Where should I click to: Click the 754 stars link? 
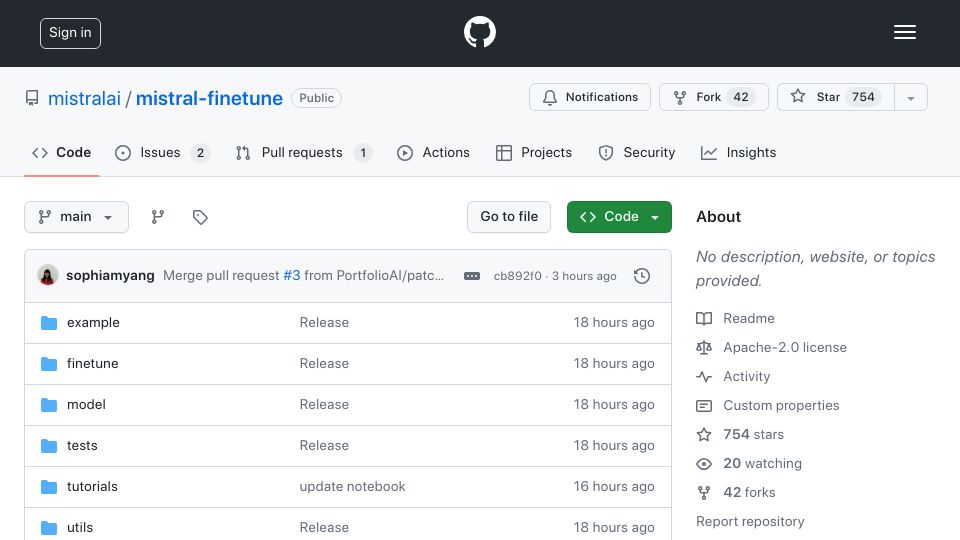753,435
